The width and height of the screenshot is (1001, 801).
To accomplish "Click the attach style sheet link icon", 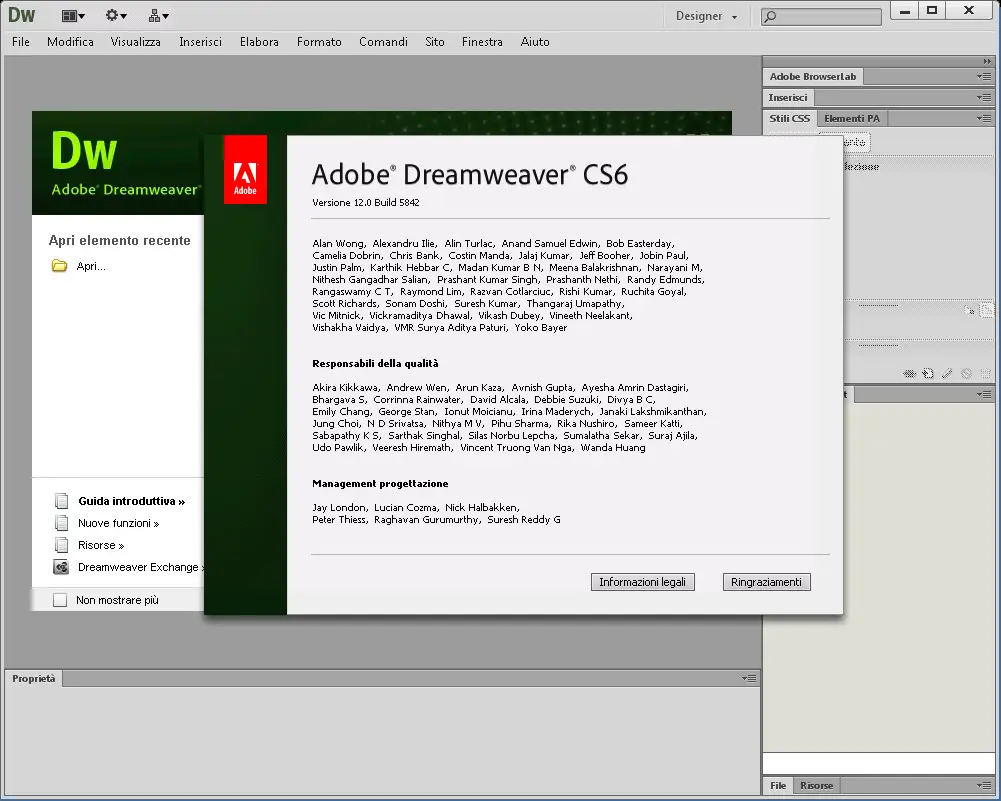I will tap(909, 374).
